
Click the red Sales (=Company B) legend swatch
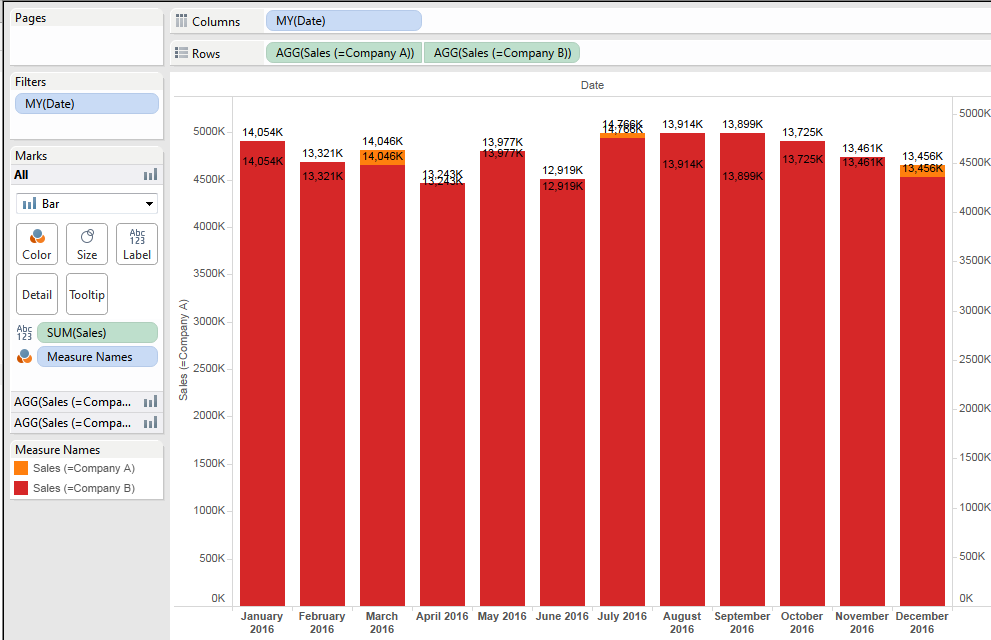(x=21, y=488)
